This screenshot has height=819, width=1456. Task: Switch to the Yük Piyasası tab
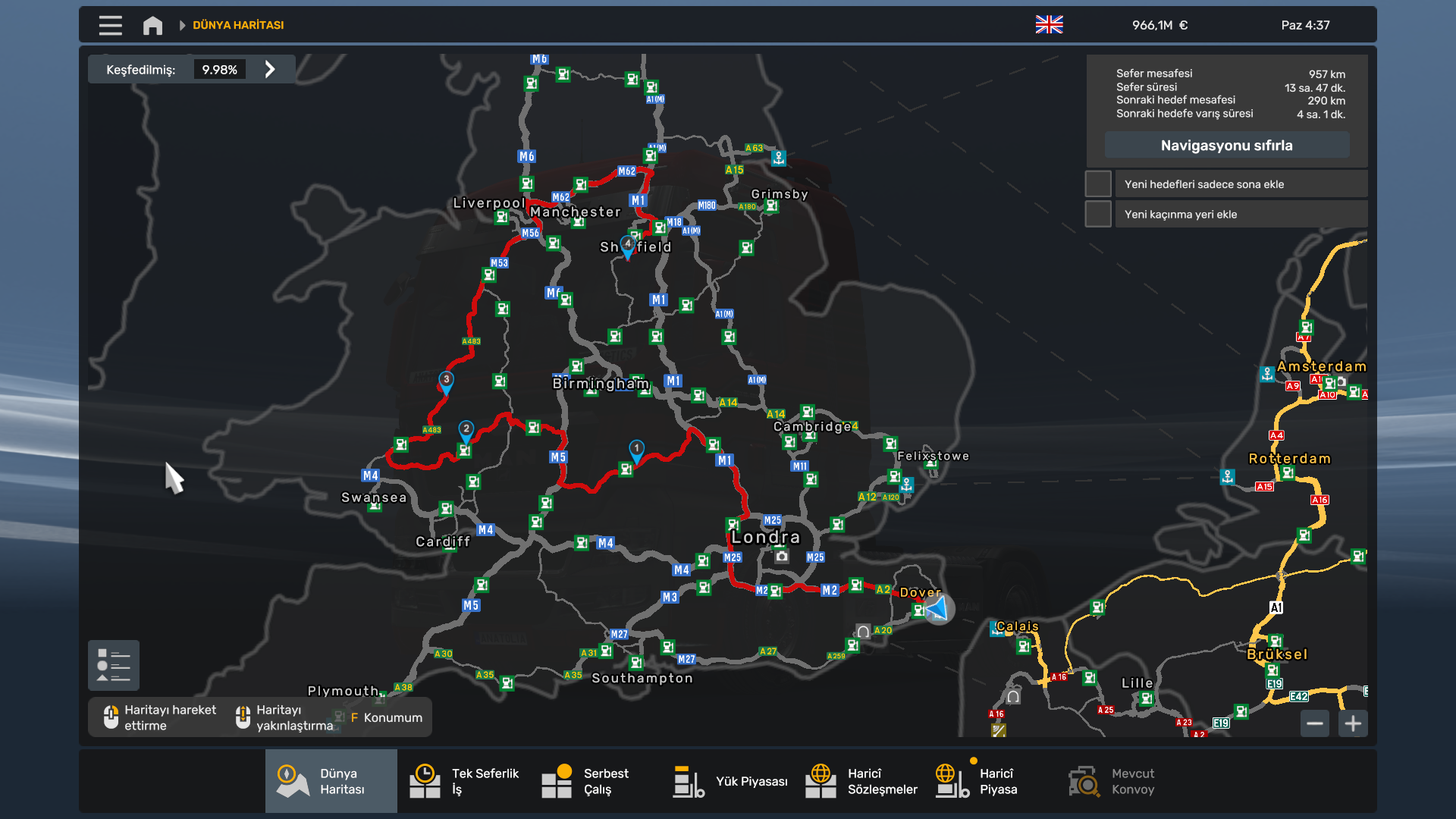pos(730,781)
